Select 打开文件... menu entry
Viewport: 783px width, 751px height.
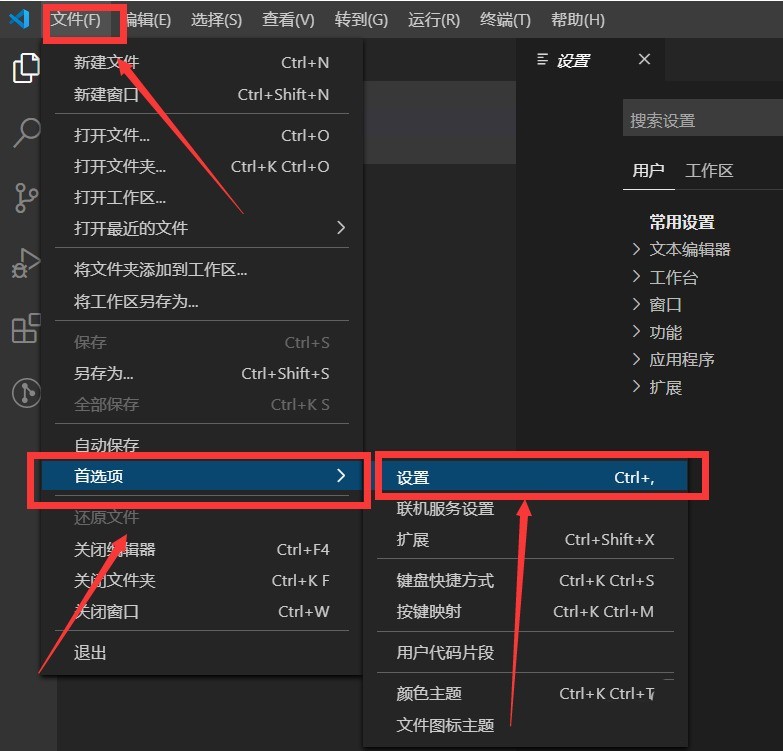coord(202,135)
